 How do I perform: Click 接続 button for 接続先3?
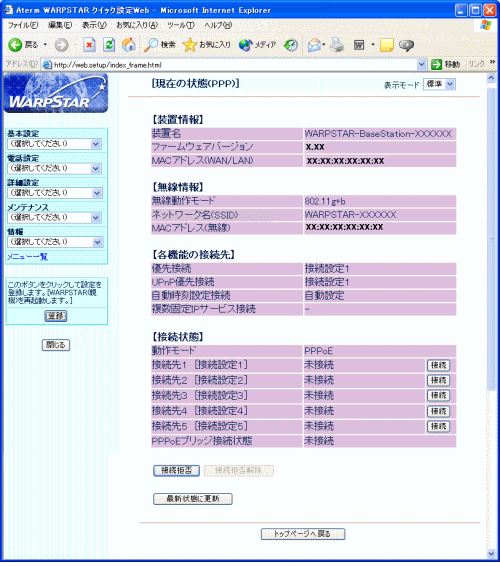pos(439,395)
